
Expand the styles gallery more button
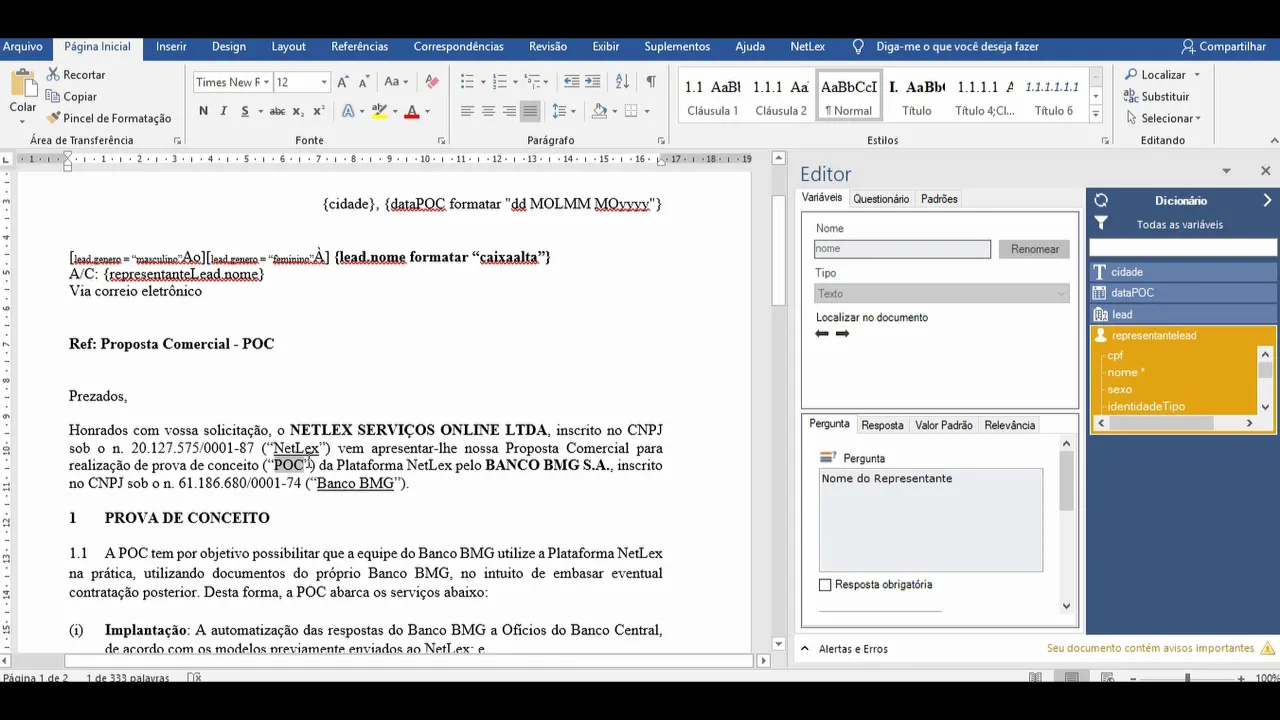(1097, 115)
